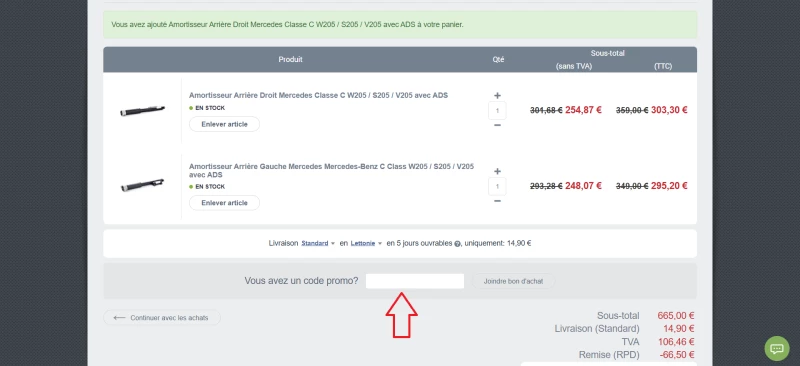Click the 248,07 € price without VAT
Image resolution: width=800 pixels, height=366 pixels.
click(x=583, y=186)
